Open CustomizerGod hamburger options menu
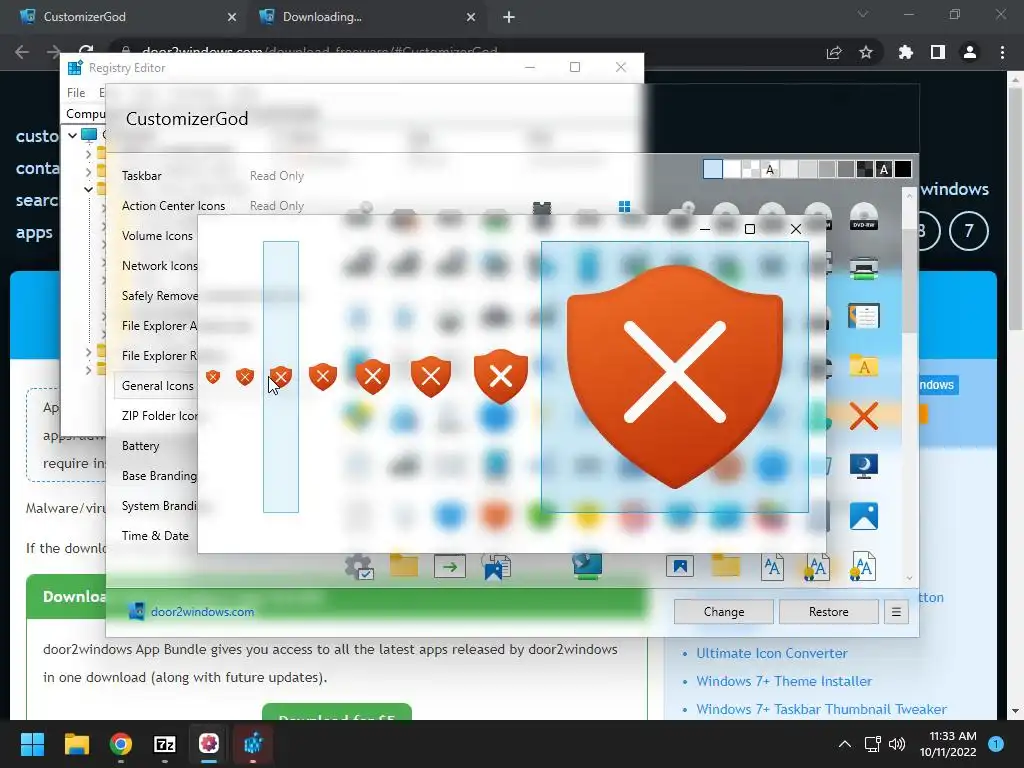1024x768 pixels. pos(896,612)
